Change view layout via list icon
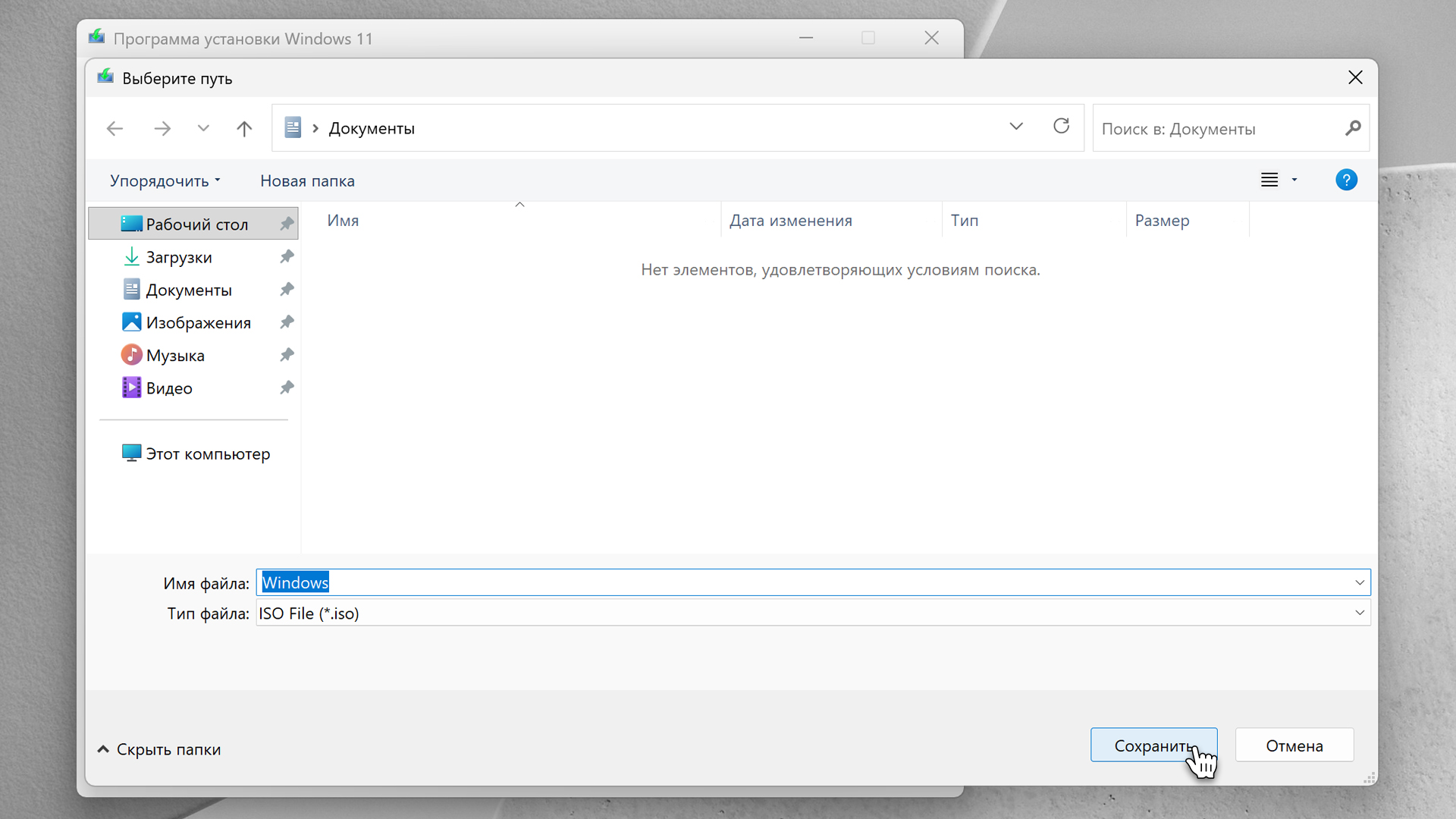Image resolution: width=1456 pixels, height=819 pixels. [x=1269, y=180]
